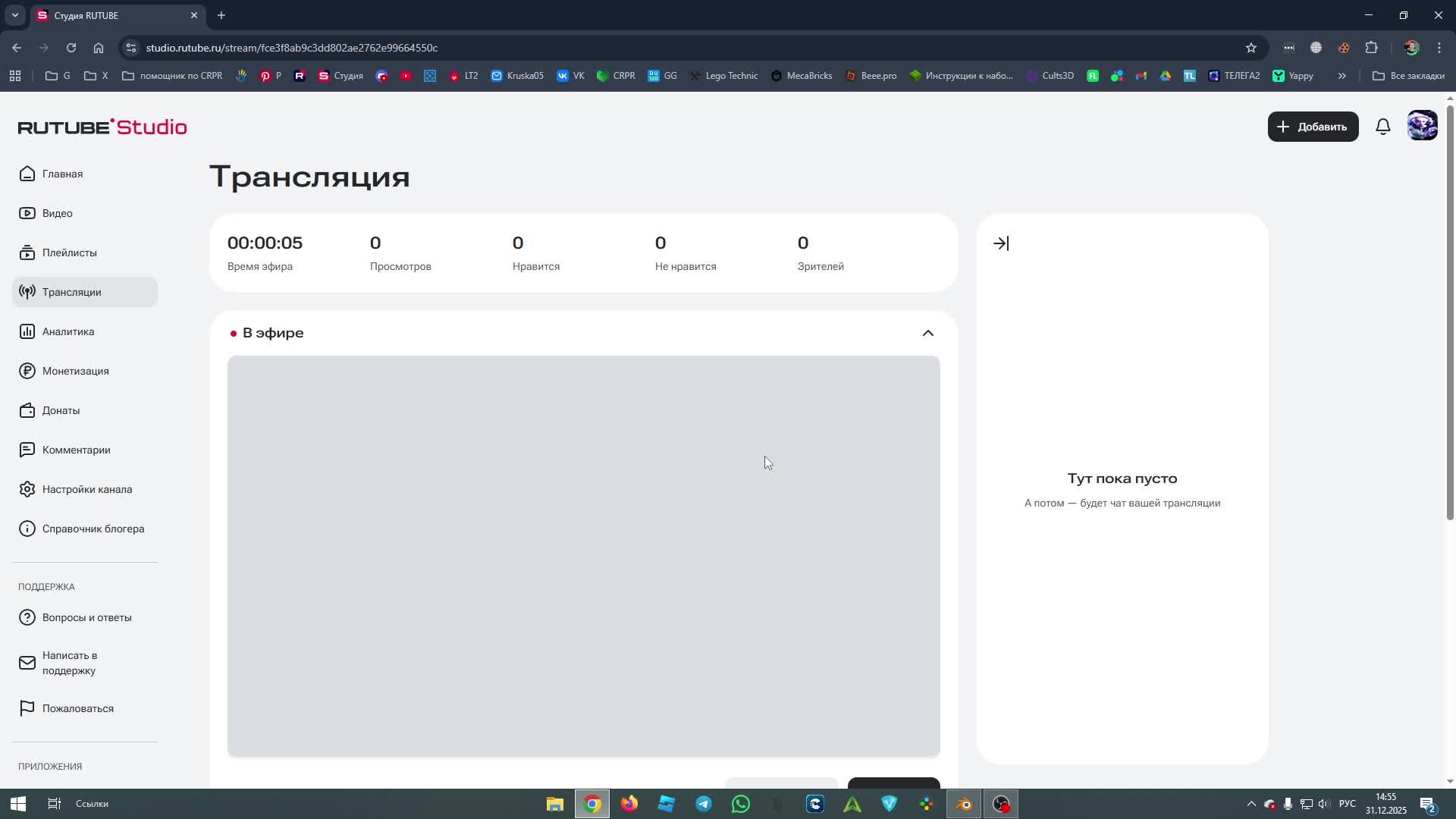Open the Windows Start menu

(18, 804)
